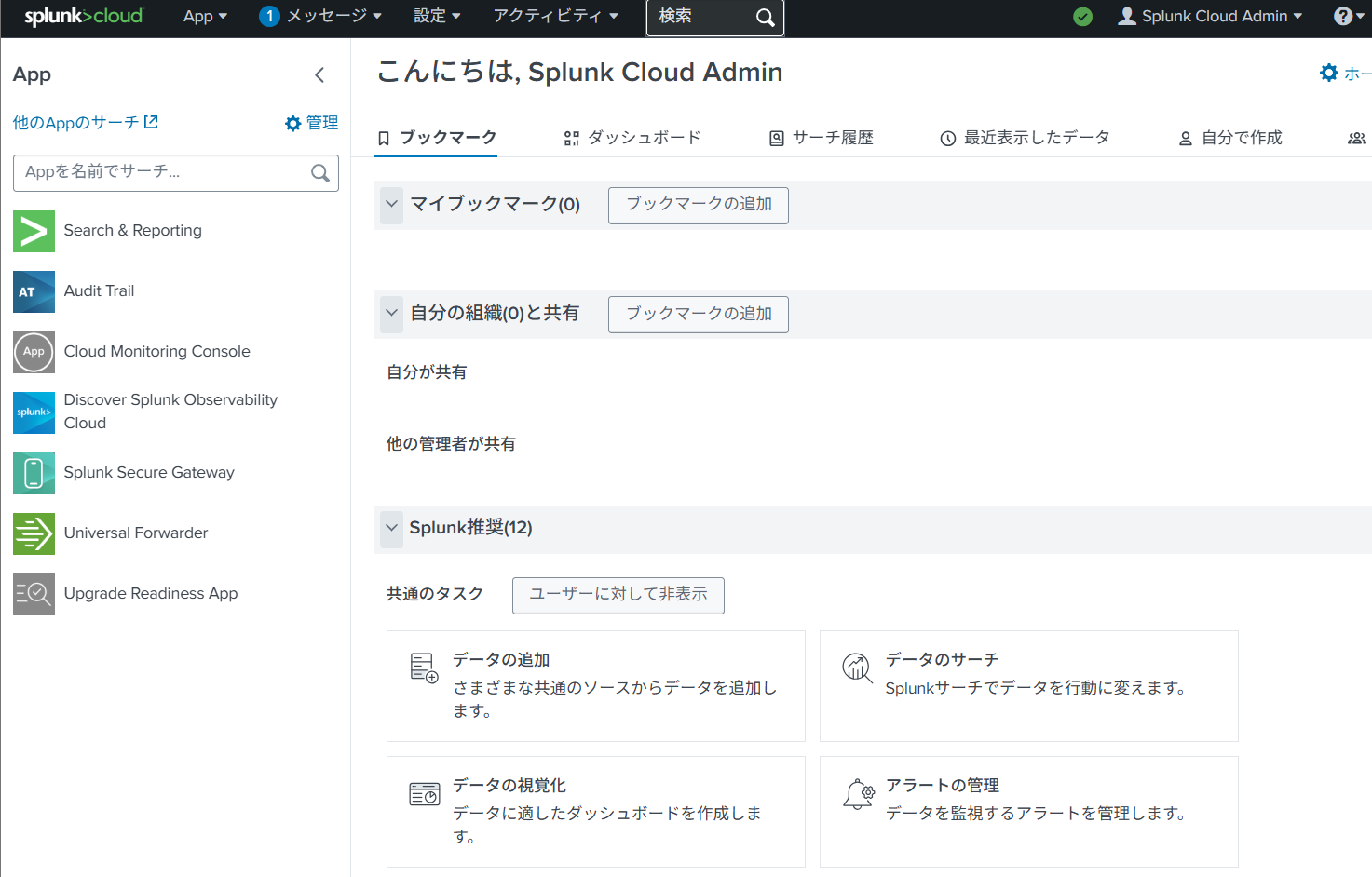Open the Upgrade Readiness App icon

click(34, 594)
